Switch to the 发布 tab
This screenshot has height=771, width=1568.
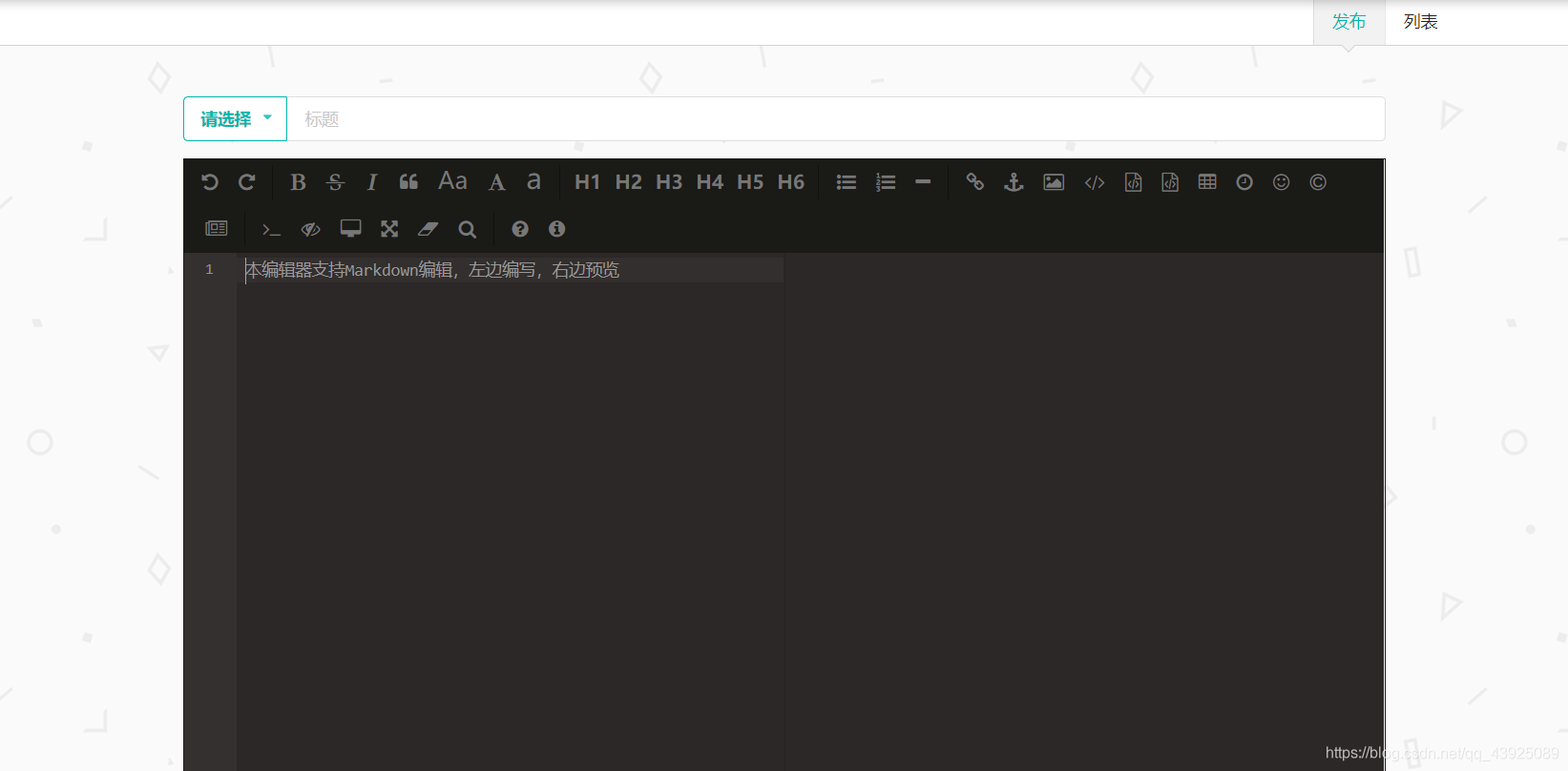1349,22
